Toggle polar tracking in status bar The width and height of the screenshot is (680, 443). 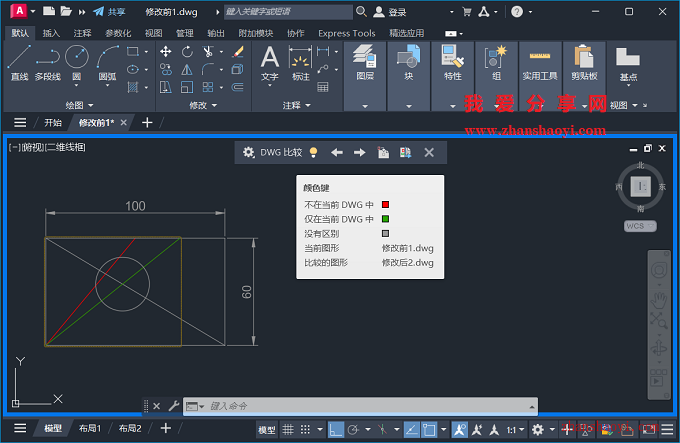point(353,430)
